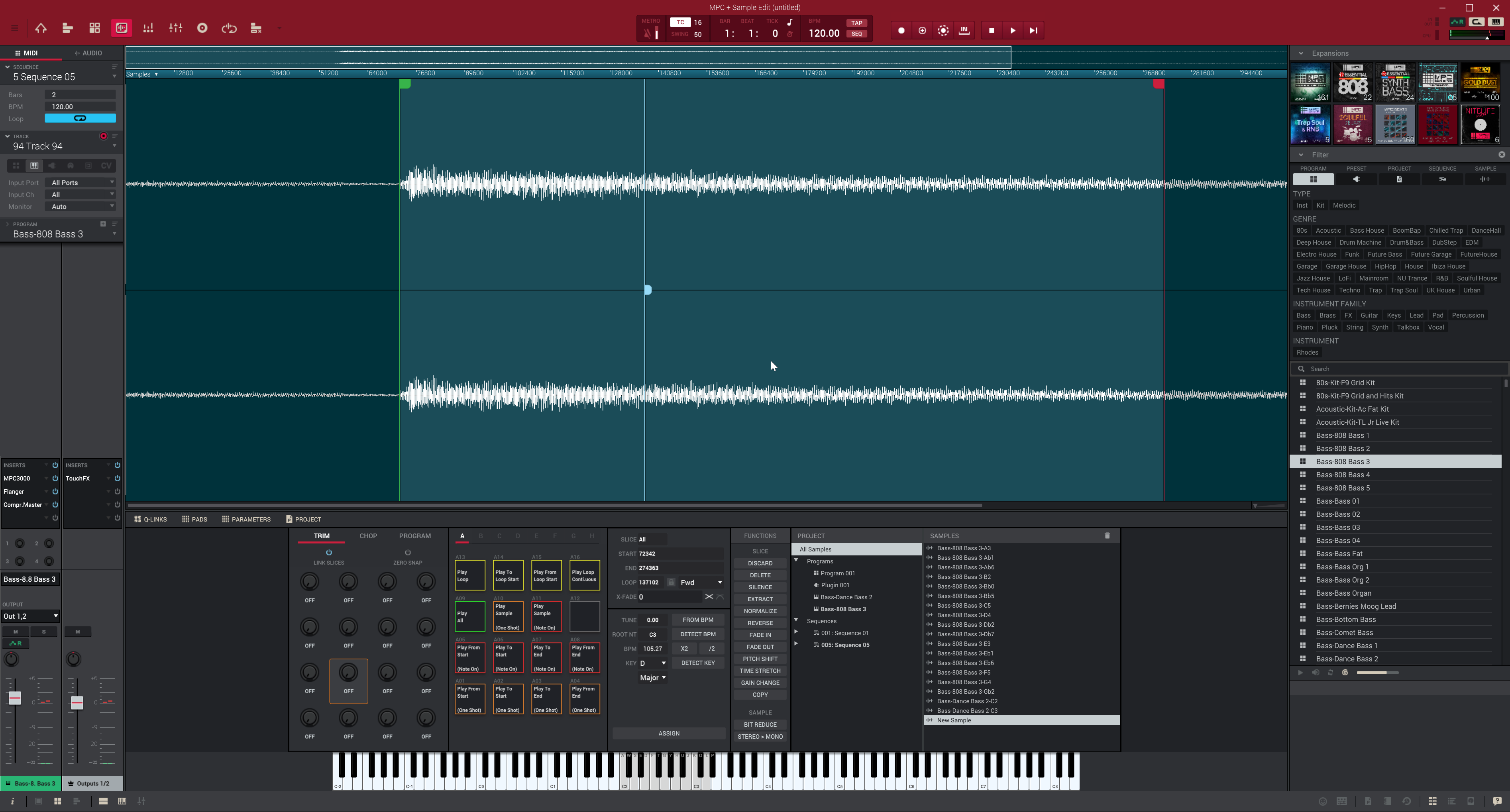Apply the NORMALIZE function

tap(760, 610)
